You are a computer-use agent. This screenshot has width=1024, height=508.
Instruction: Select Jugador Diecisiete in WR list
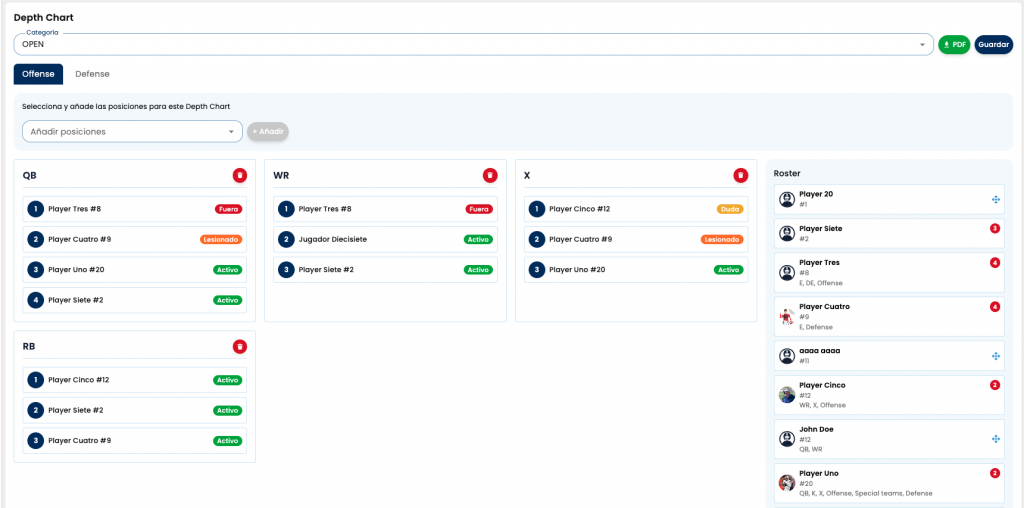pyautogui.click(x=333, y=240)
